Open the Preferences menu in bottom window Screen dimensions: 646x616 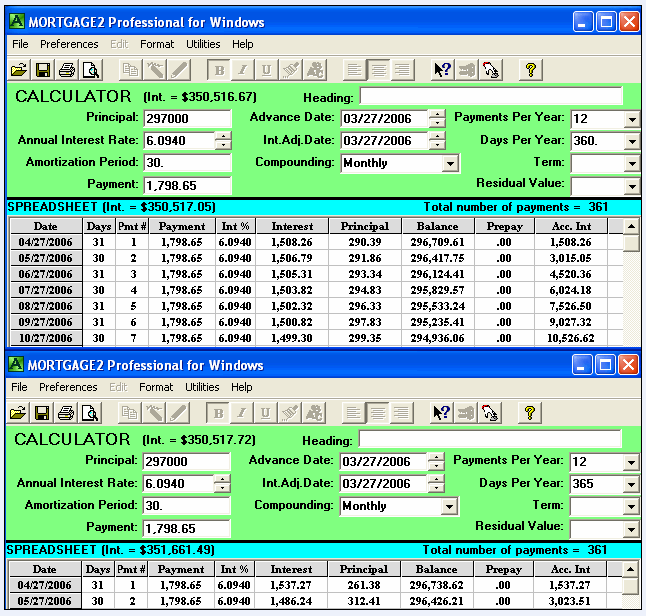[x=69, y=387]
